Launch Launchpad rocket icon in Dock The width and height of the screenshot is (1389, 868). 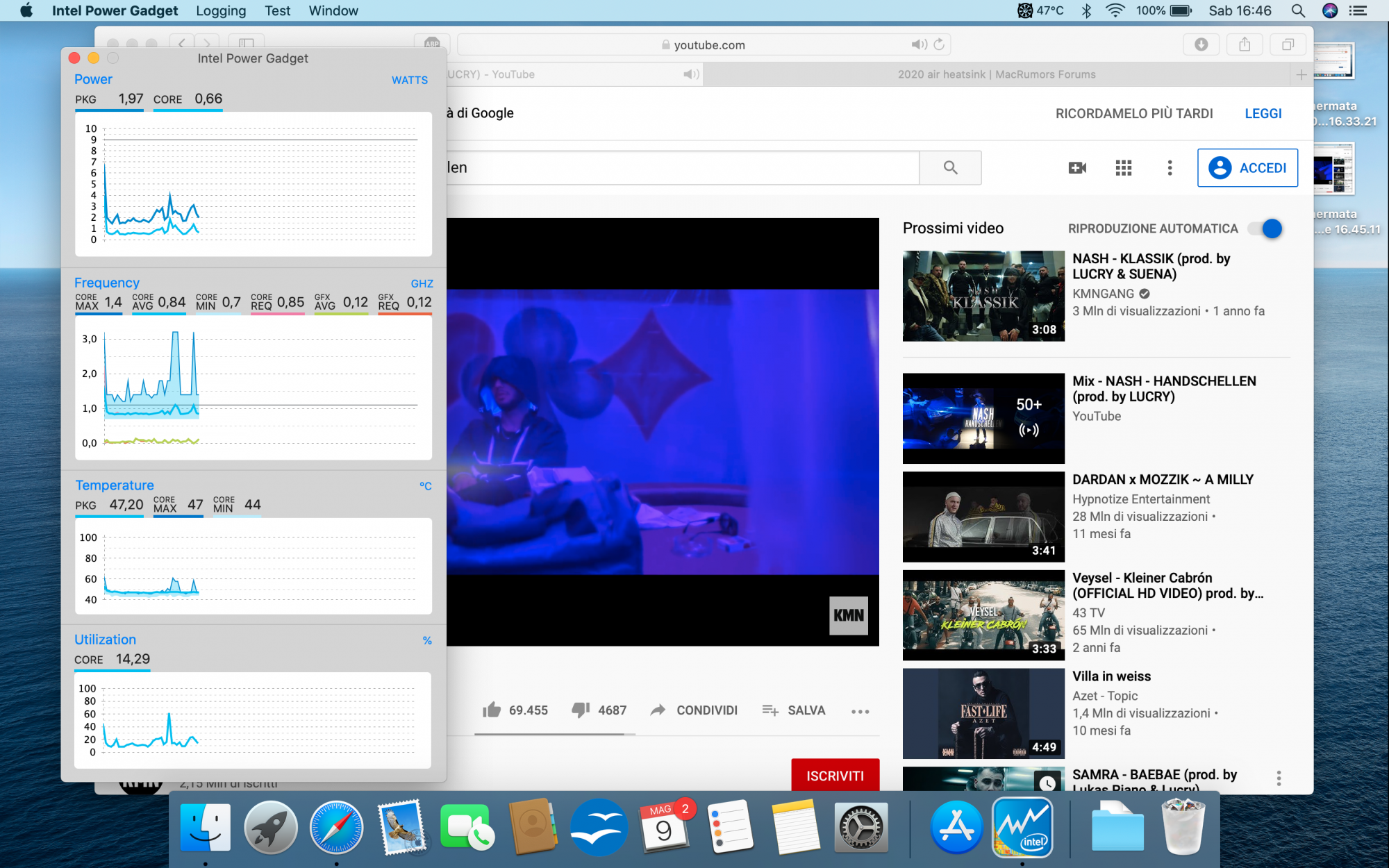271,827
